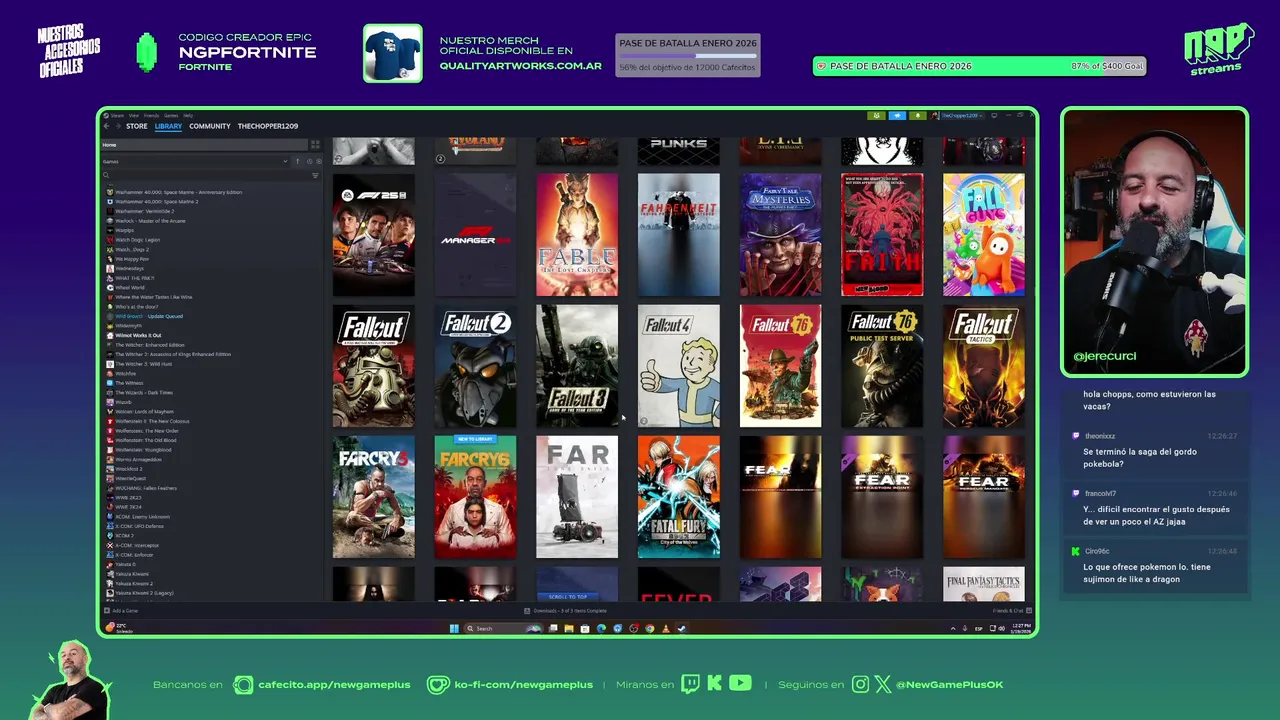1280x720 pixels.
Task: Click the collections grid view icon
Action: tap(315, 145)
